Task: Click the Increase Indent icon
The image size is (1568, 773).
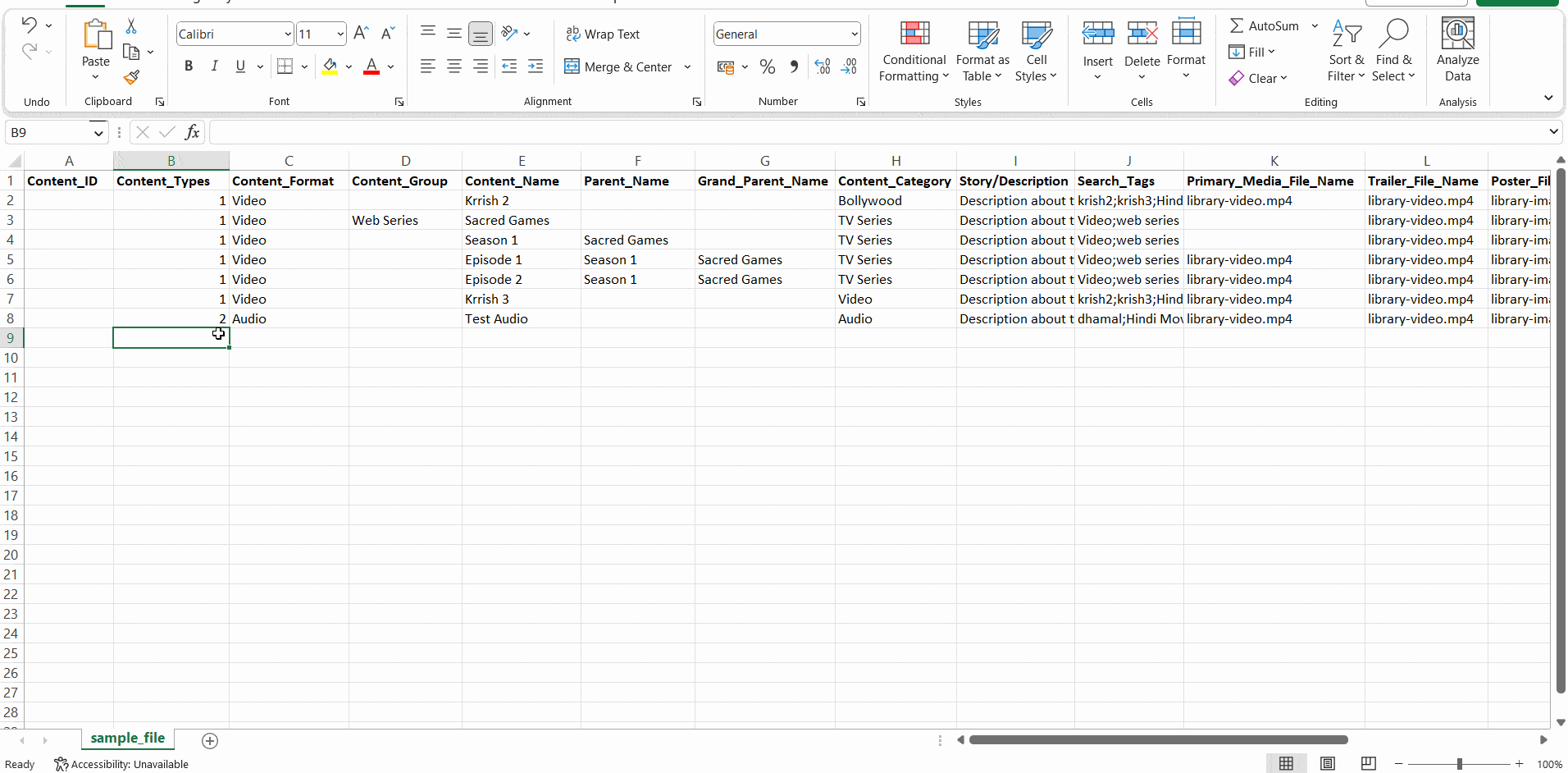Action: click(536, 66)
